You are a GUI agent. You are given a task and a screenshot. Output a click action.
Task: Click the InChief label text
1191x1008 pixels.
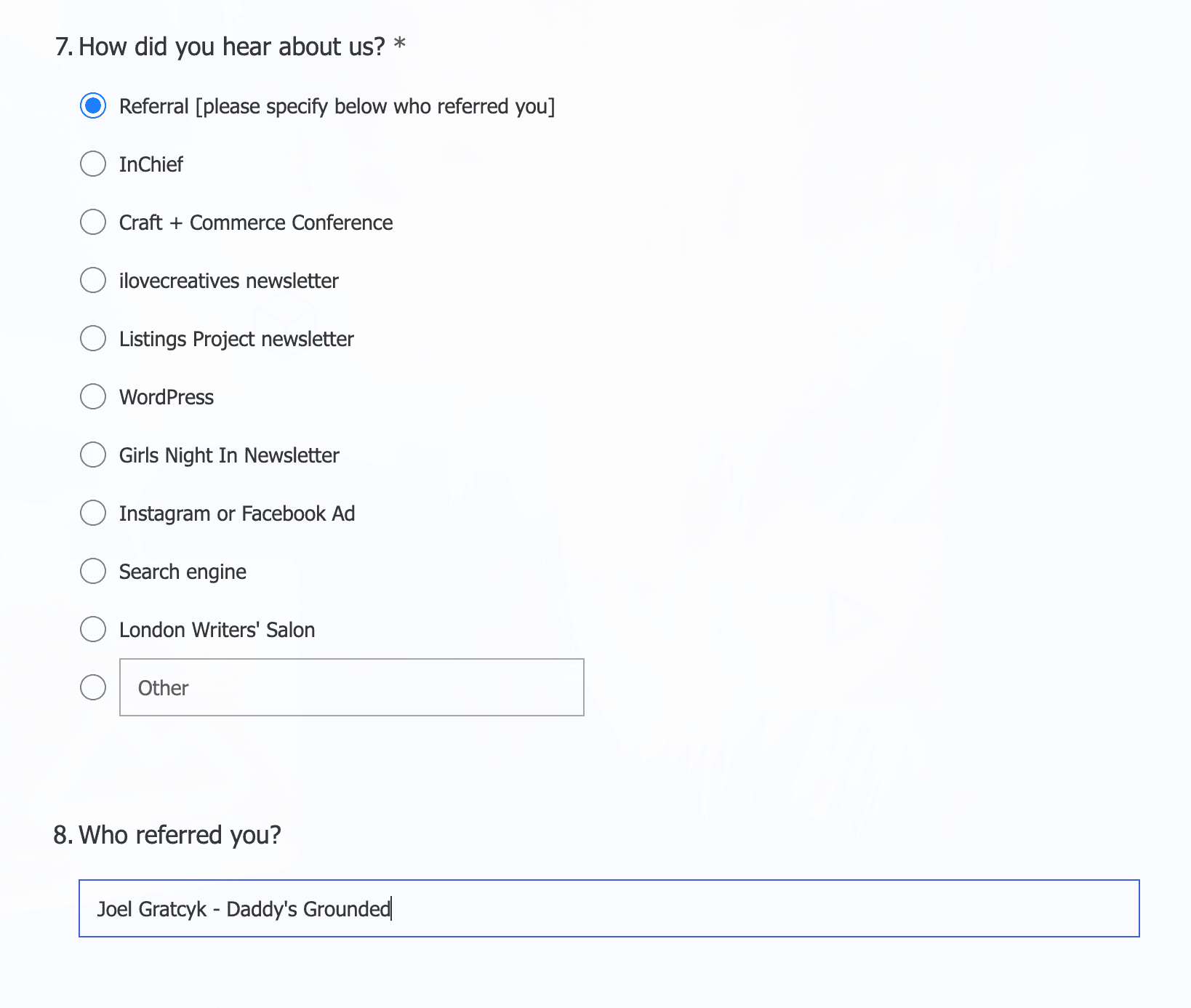click(x=151, y=164)
